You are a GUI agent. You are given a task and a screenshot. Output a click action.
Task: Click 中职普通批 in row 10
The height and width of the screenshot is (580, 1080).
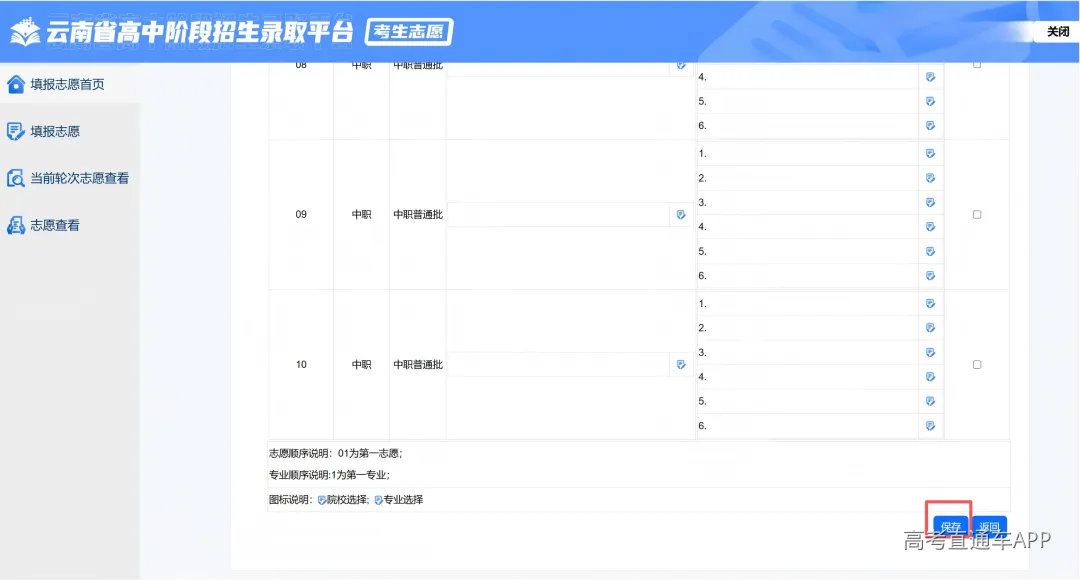point(418,364)
